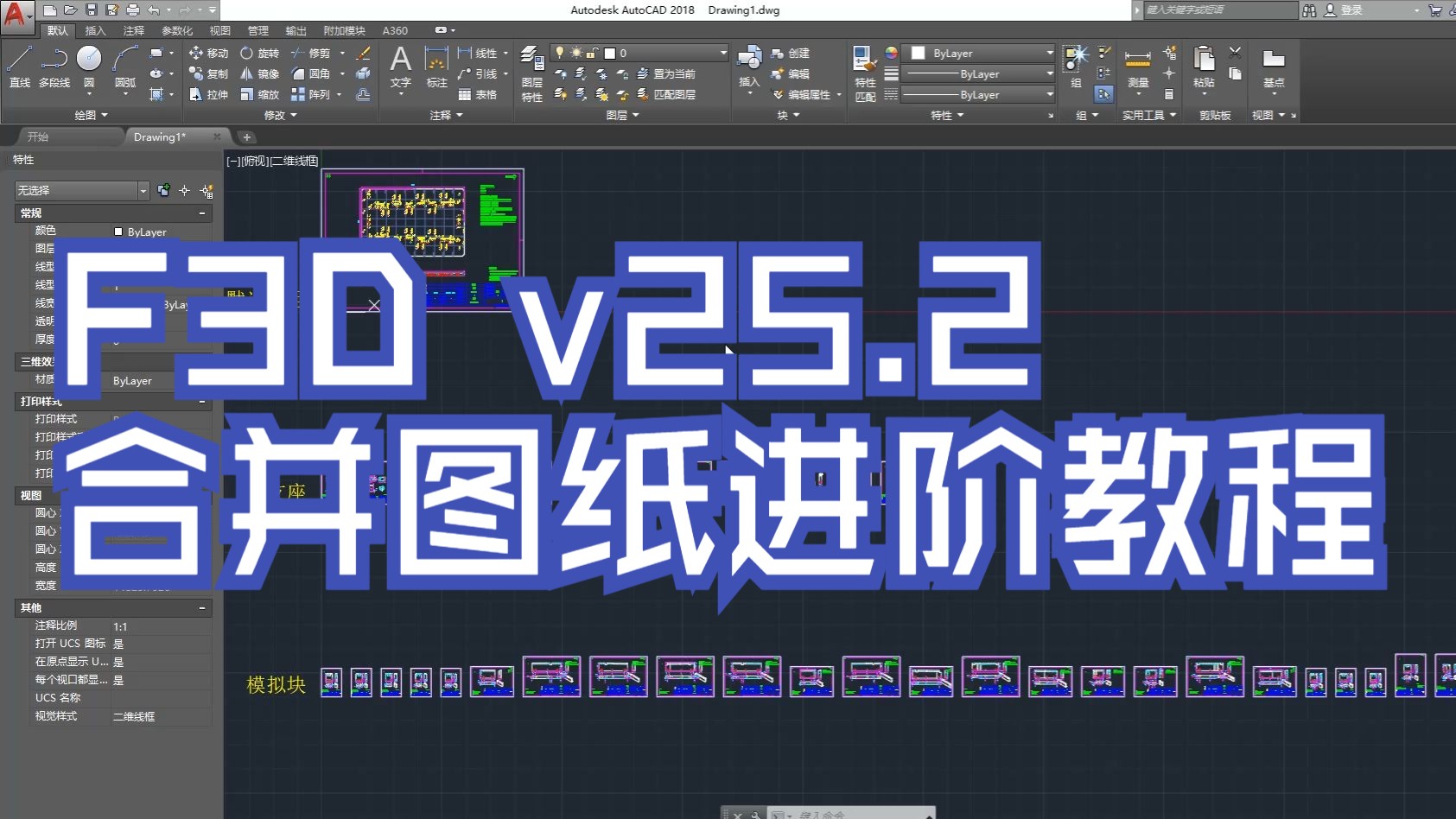Viewport: 1456px width, 819px height.
Task: Click the [俯视] viewport view control
Action: [255, 161]
